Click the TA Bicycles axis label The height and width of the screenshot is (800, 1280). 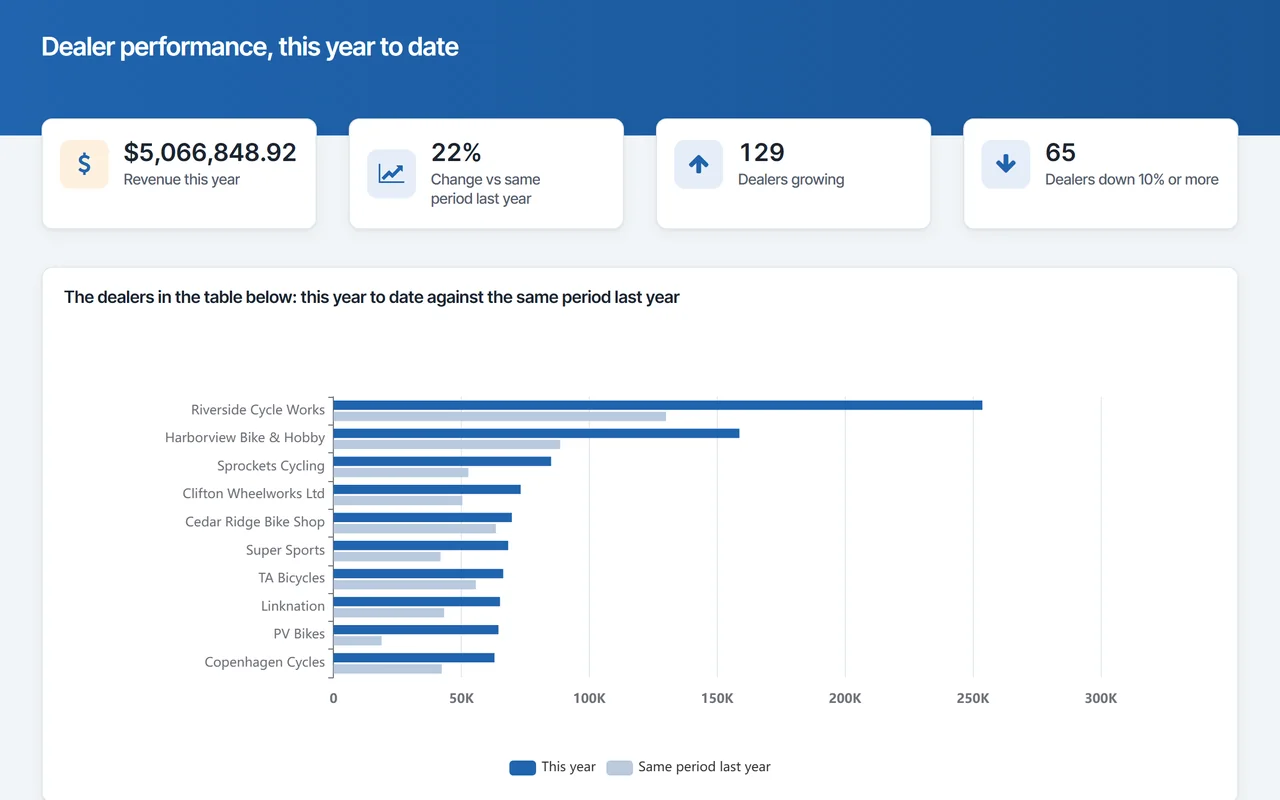click(x=292, y=578)
